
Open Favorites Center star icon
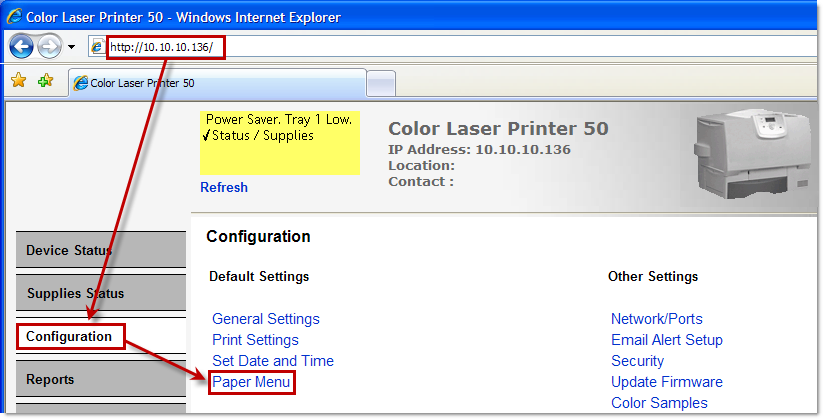point(19,80)
